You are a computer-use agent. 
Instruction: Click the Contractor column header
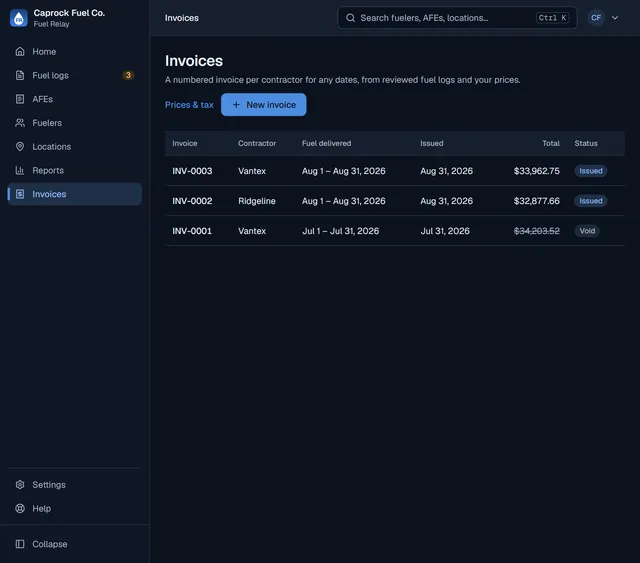257,143
